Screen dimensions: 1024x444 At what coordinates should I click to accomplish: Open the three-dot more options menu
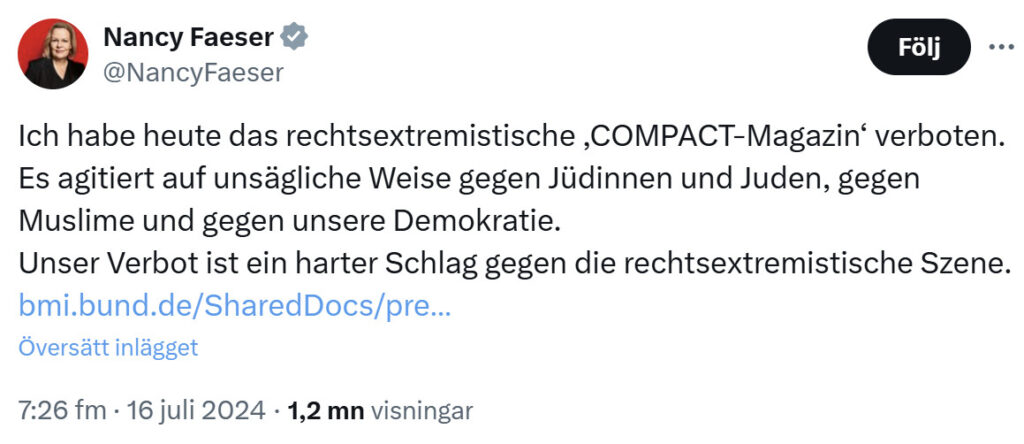coord(1000,47)
